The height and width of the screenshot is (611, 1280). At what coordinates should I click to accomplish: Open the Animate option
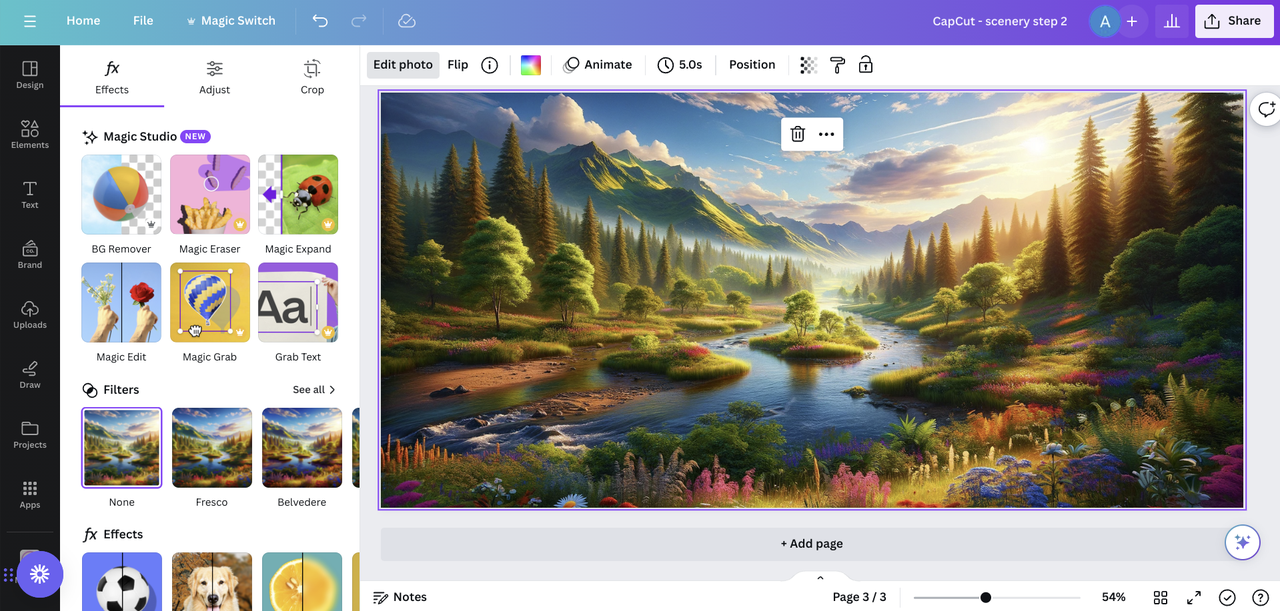(x=597, y=65)
